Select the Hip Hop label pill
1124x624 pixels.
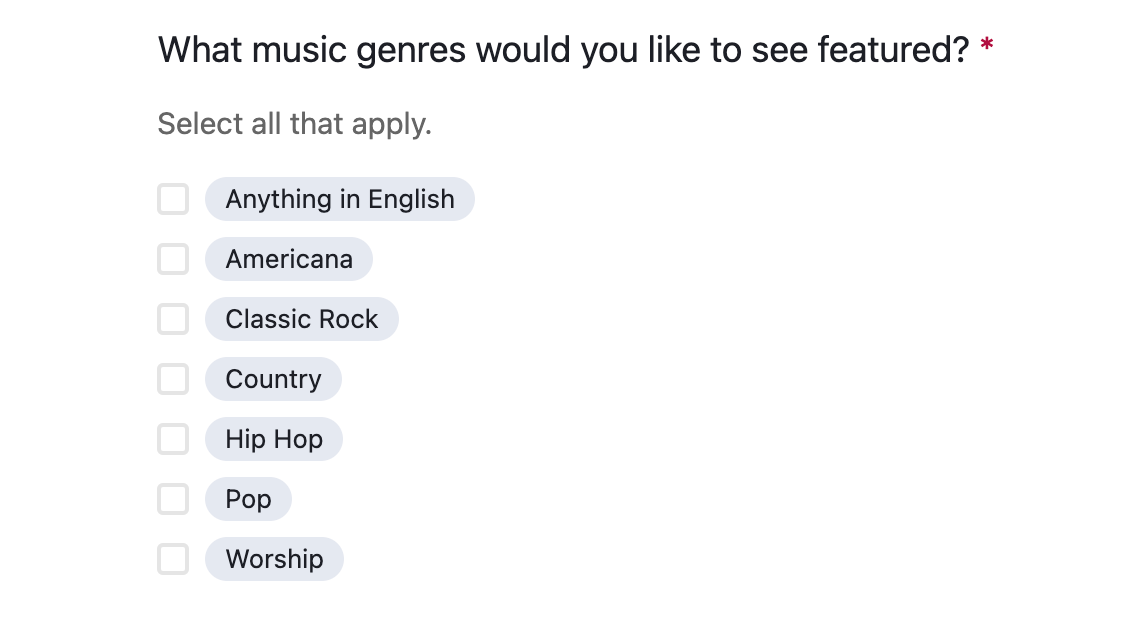click(274, 439)
